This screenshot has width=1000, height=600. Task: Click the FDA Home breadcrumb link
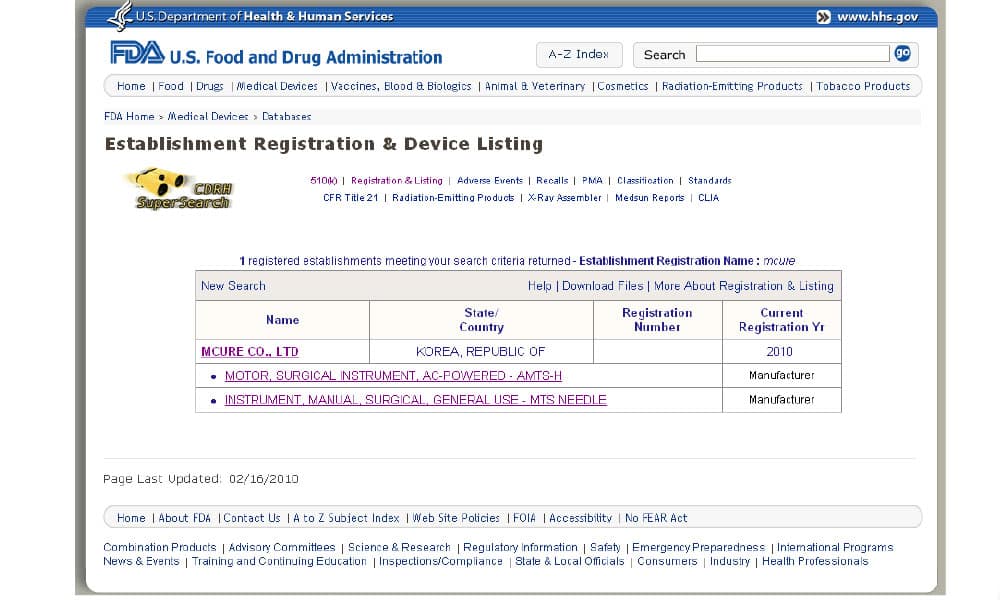(129, 117)
